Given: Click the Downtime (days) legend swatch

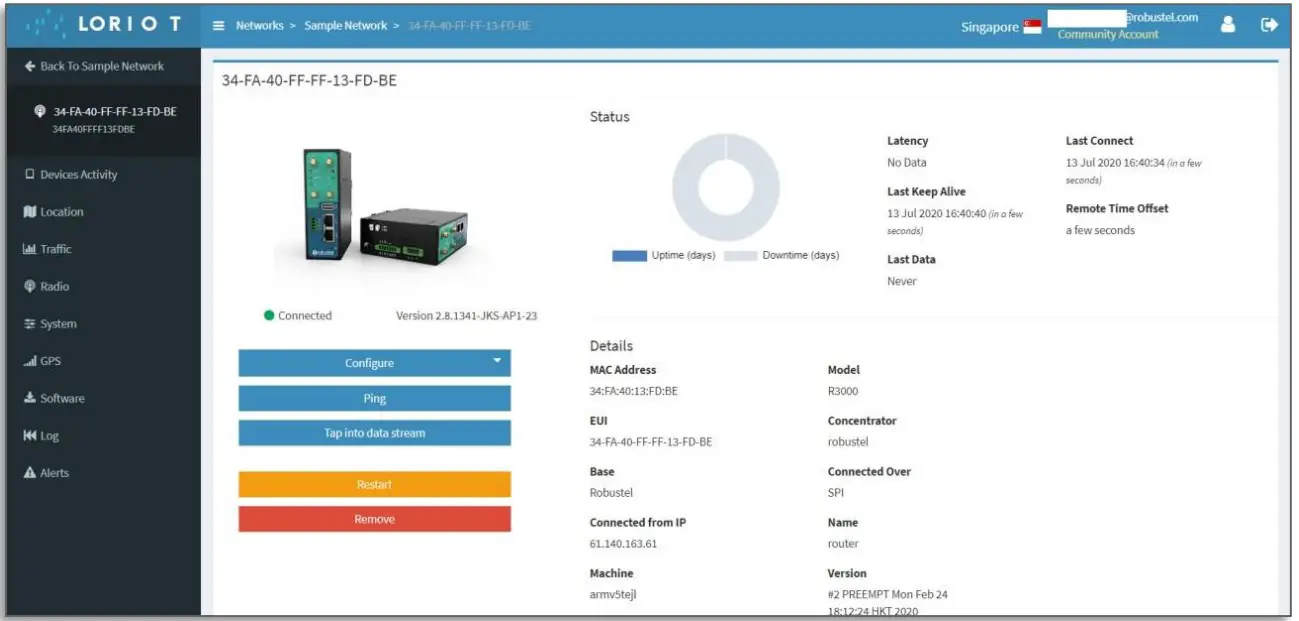Looking at the screenshot, I should coord(741,256).
